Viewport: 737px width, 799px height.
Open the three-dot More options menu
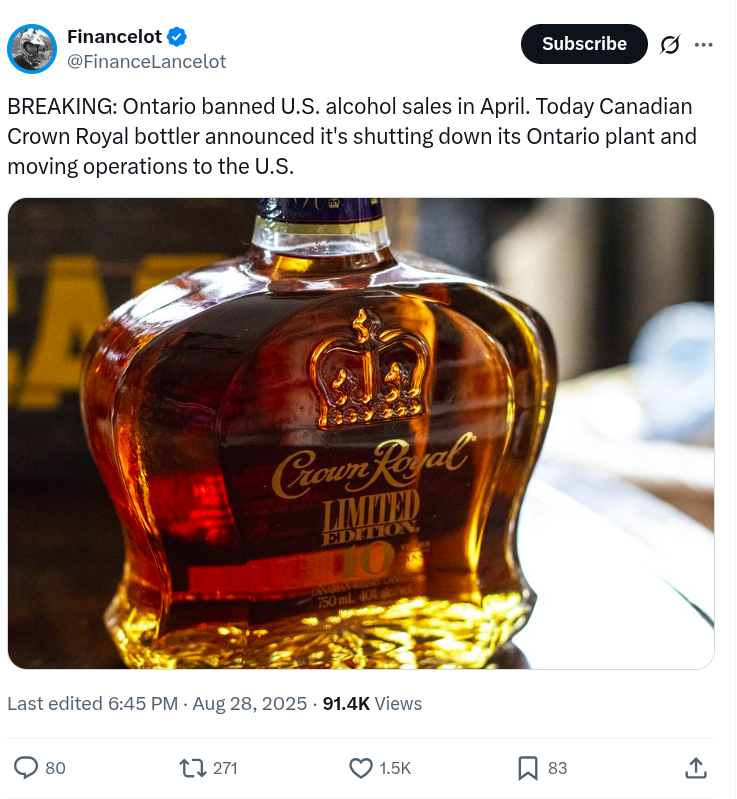(703, 45)
